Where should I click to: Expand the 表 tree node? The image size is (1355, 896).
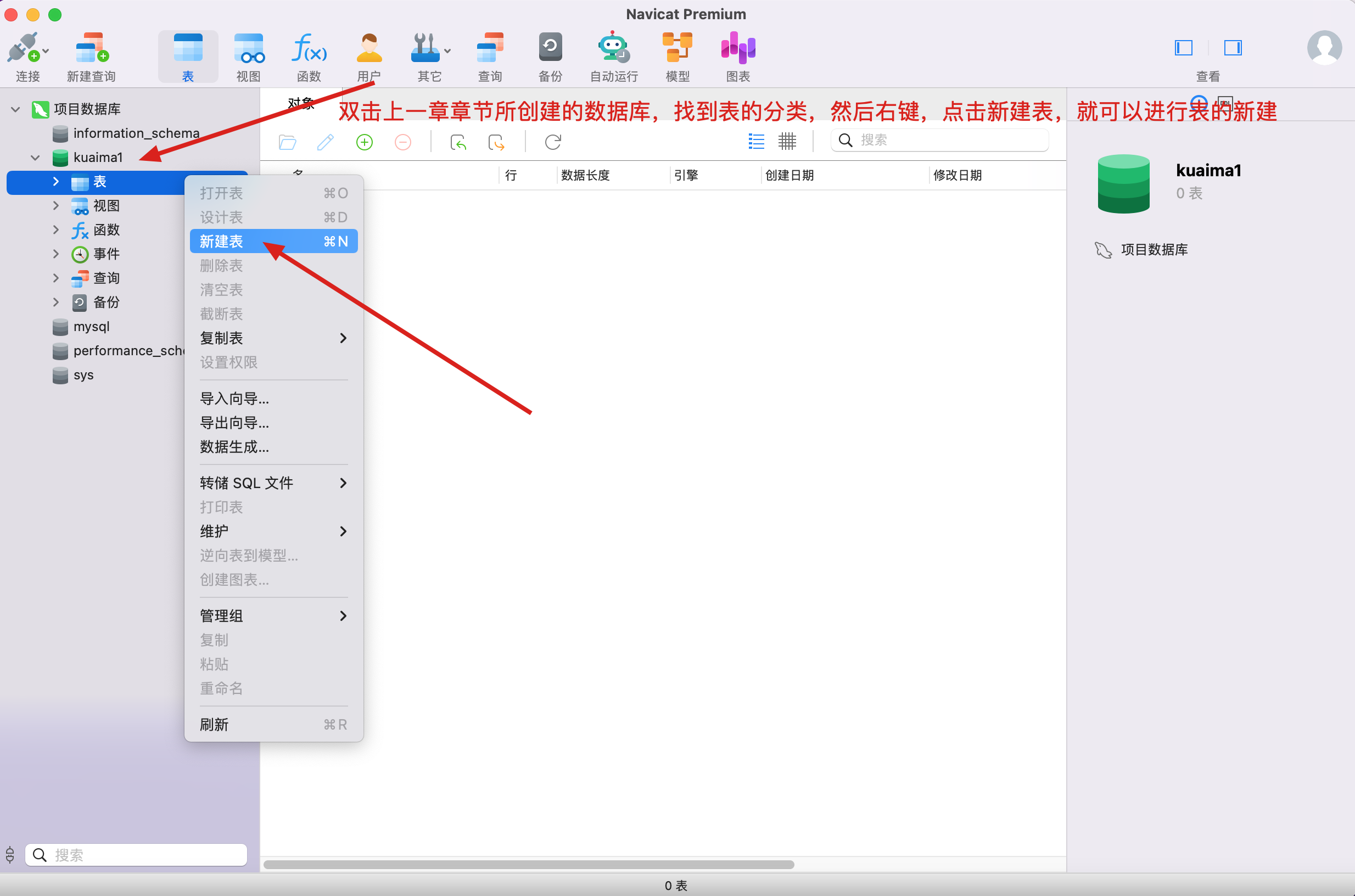[55, 181]
